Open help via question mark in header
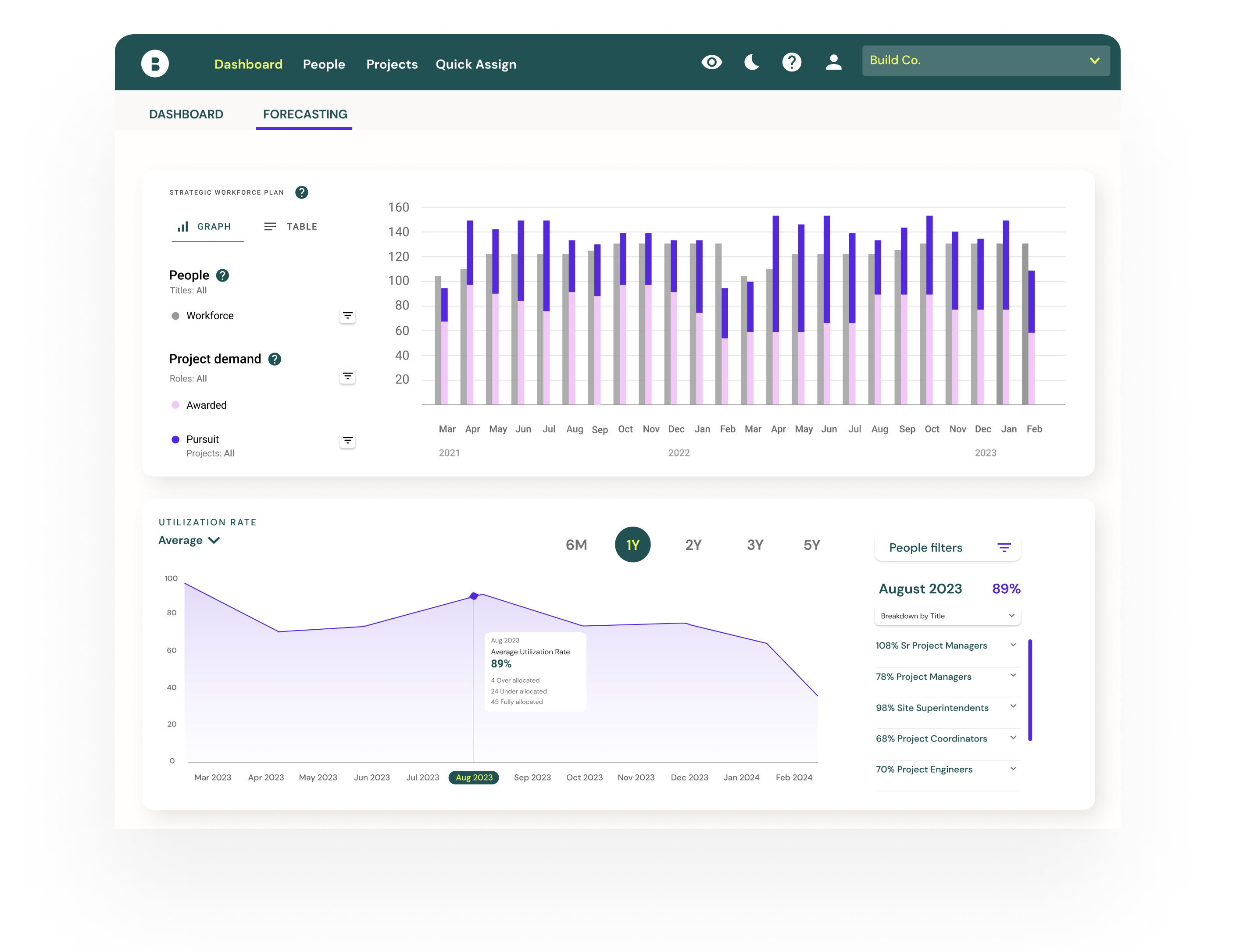 (791, 62)
